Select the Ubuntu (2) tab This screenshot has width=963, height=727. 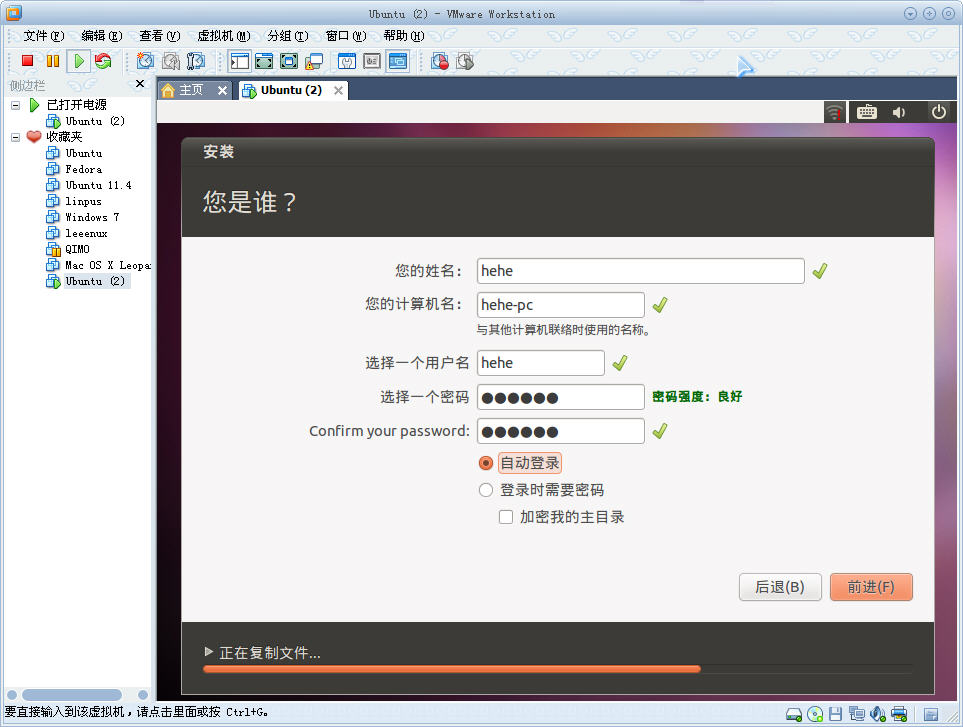290,90
